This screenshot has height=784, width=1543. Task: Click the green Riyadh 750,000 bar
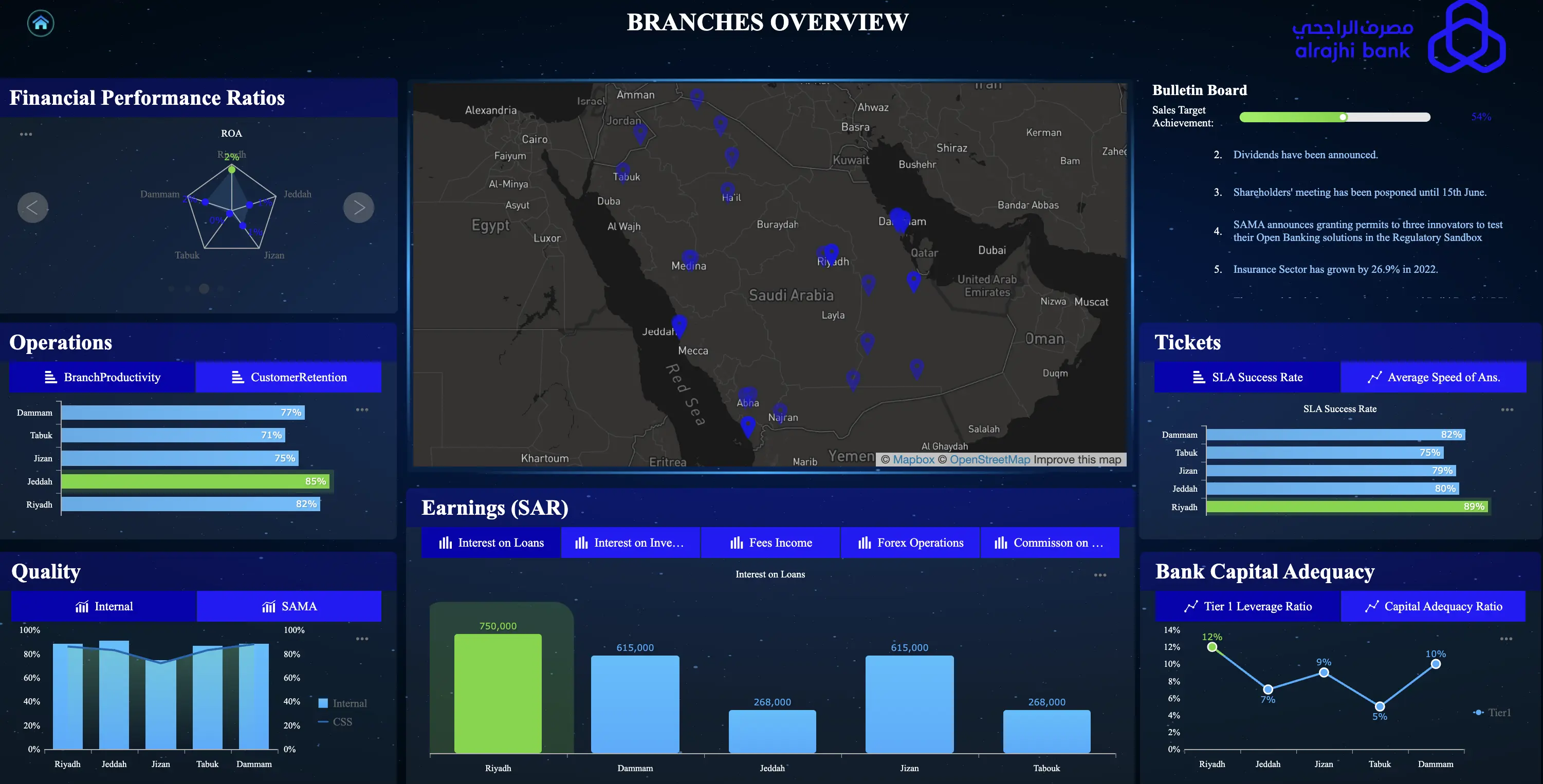pyautogui.click(x=497, y=693)
